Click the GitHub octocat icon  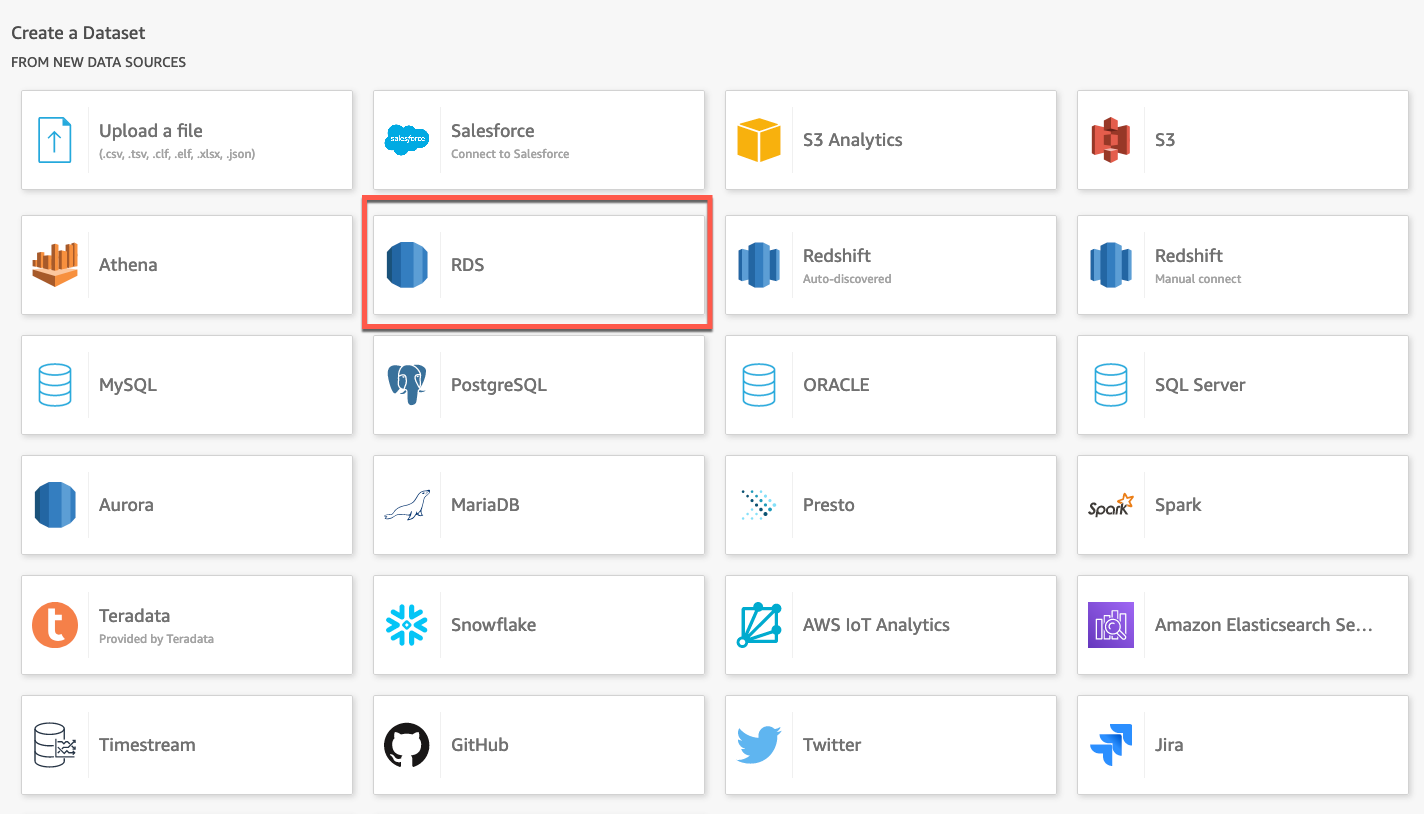click(407, 745)
